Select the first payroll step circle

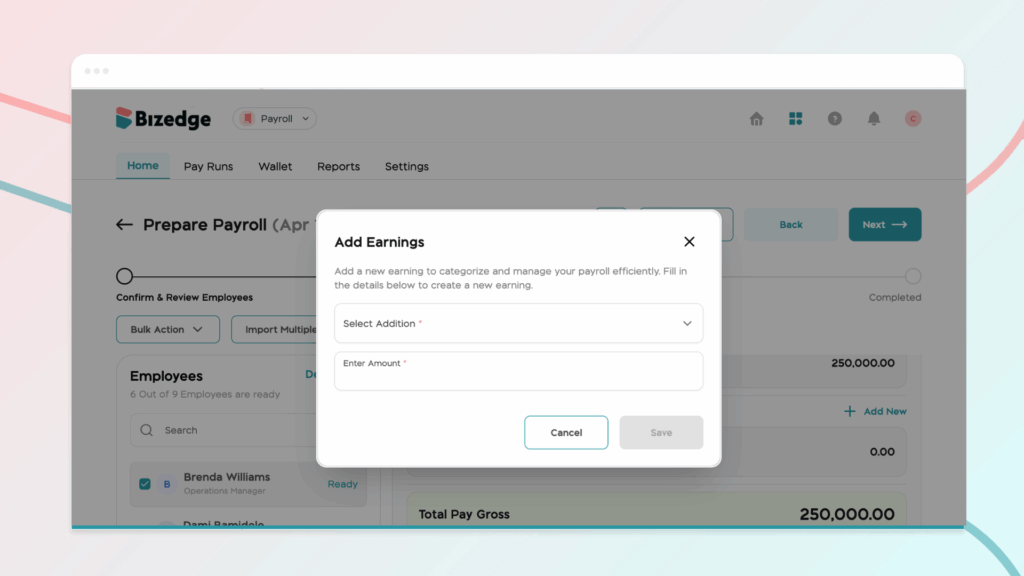[x=124, y=276]
